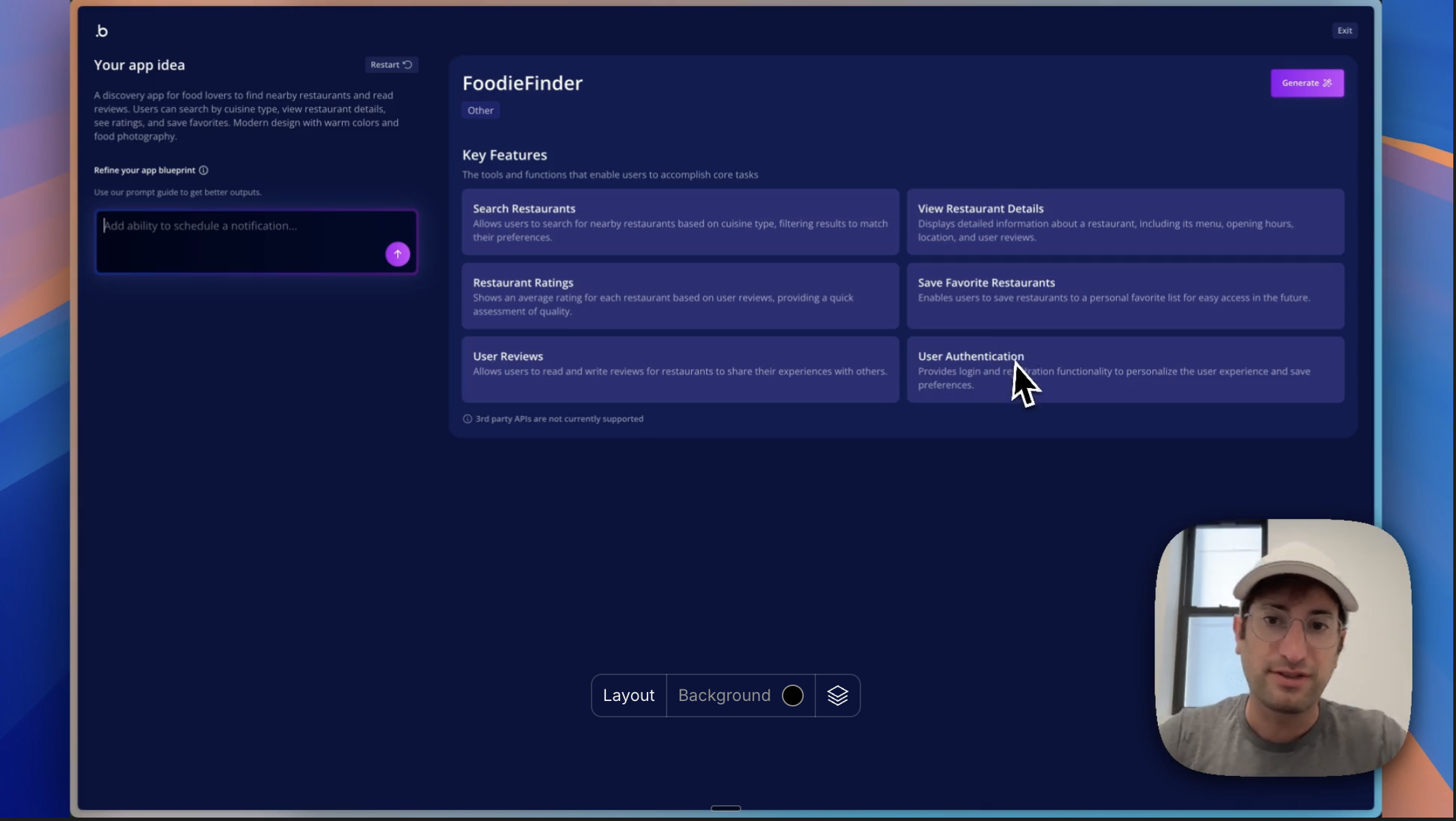Image resolution: width=1456 pixels, height=821 pixels.
Task: Open the prompt guide link
Action: click(x=154, y=192)
